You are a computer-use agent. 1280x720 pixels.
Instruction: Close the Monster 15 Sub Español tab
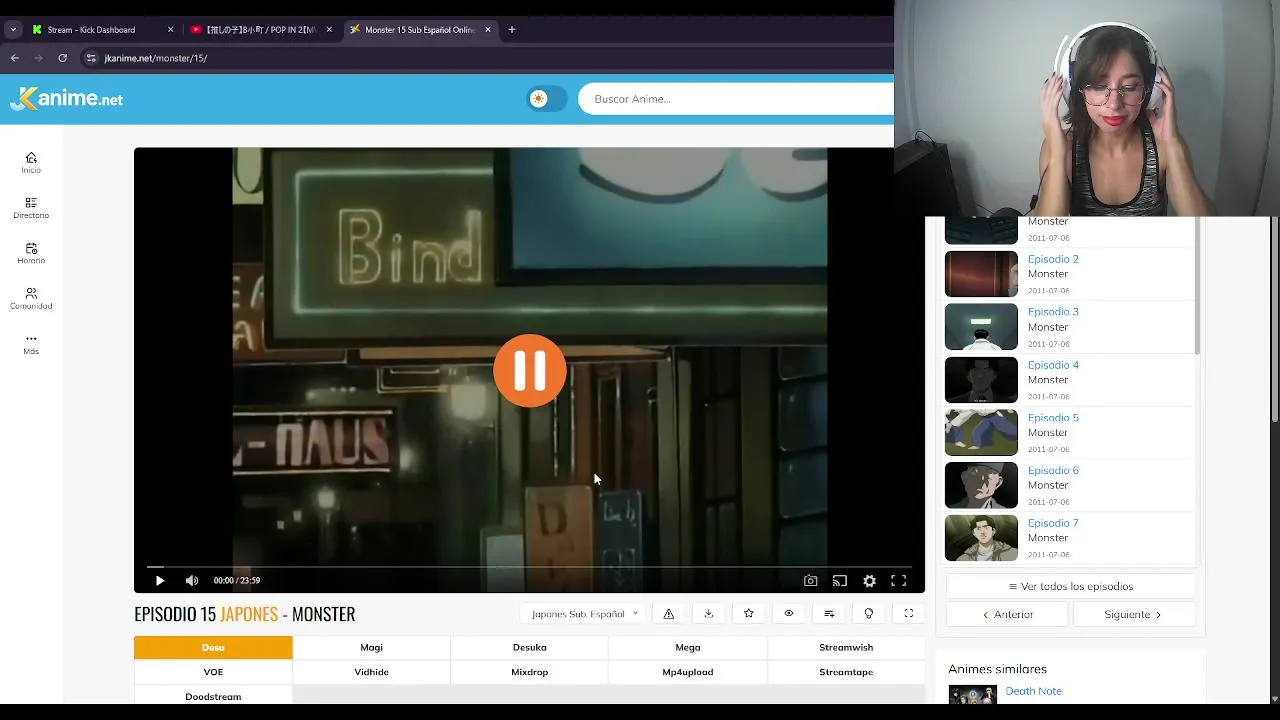(488, 30)
